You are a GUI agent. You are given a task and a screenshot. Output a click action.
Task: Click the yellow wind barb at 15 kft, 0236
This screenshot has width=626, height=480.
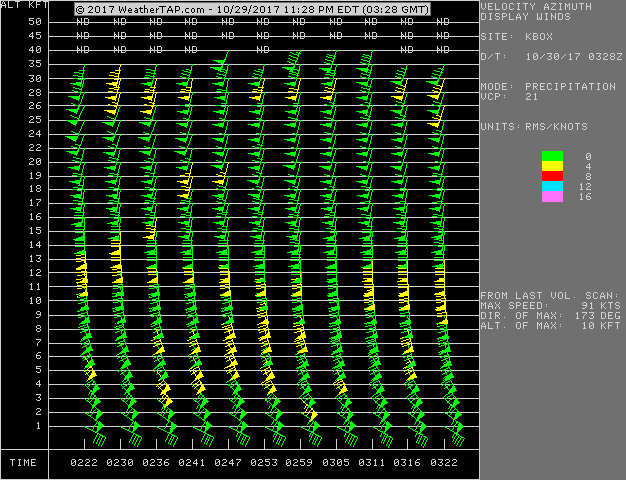(x=151, y=233)
